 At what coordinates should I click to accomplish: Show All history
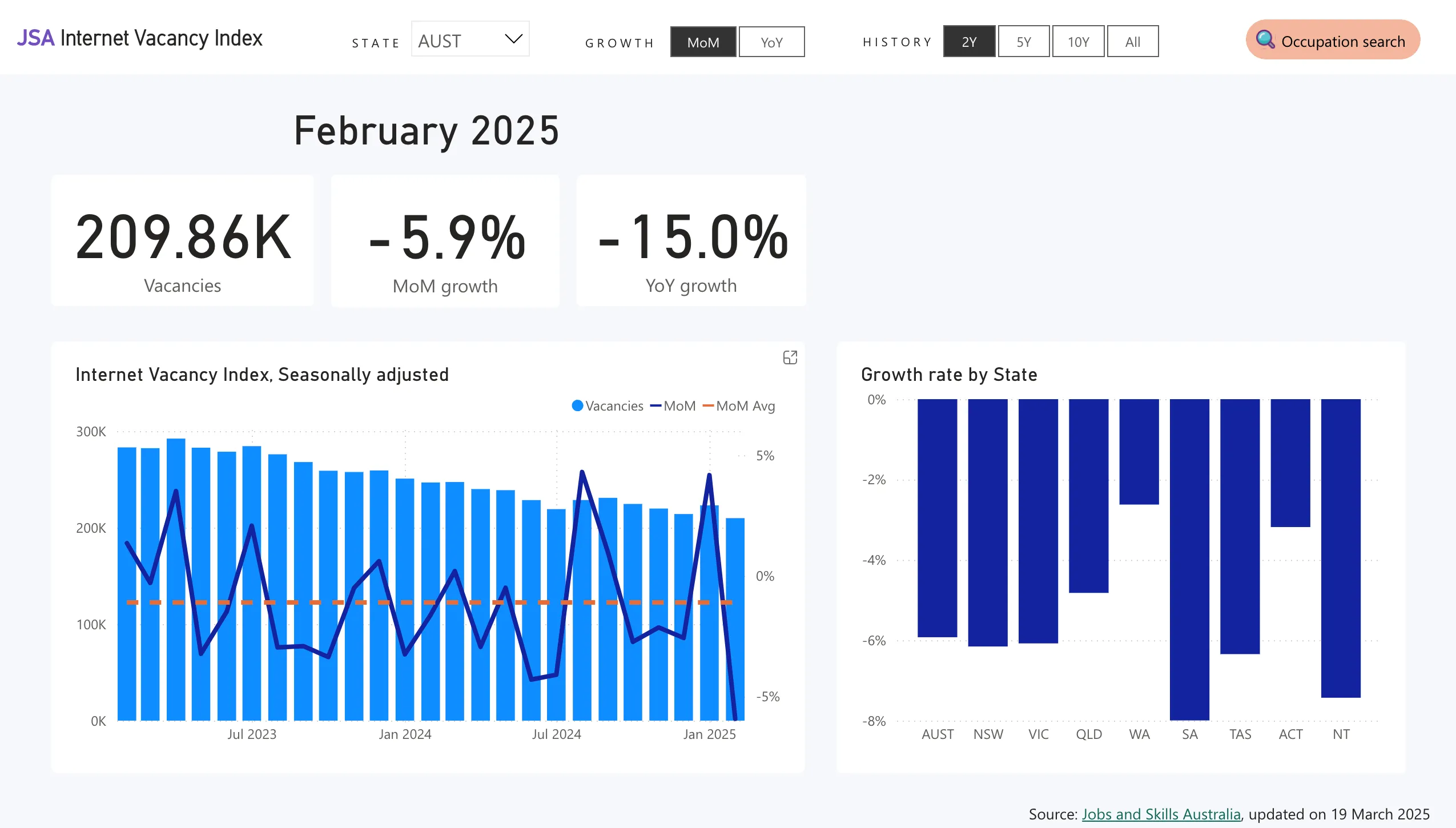1133,41
